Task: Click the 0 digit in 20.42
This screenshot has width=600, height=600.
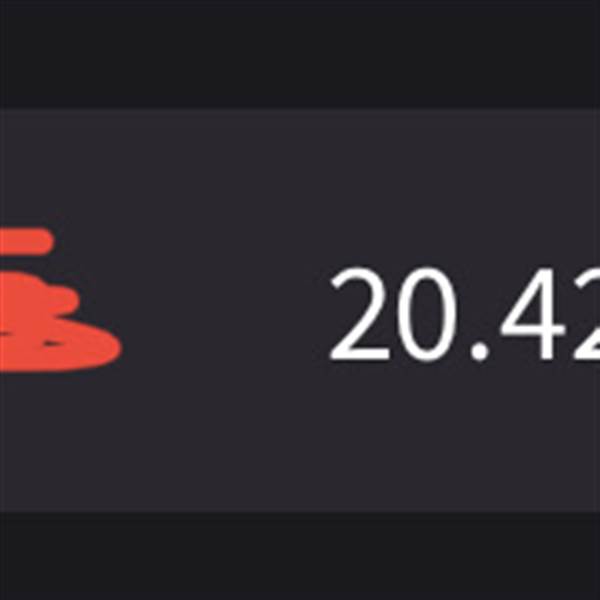Action: [x=427, y=314]
